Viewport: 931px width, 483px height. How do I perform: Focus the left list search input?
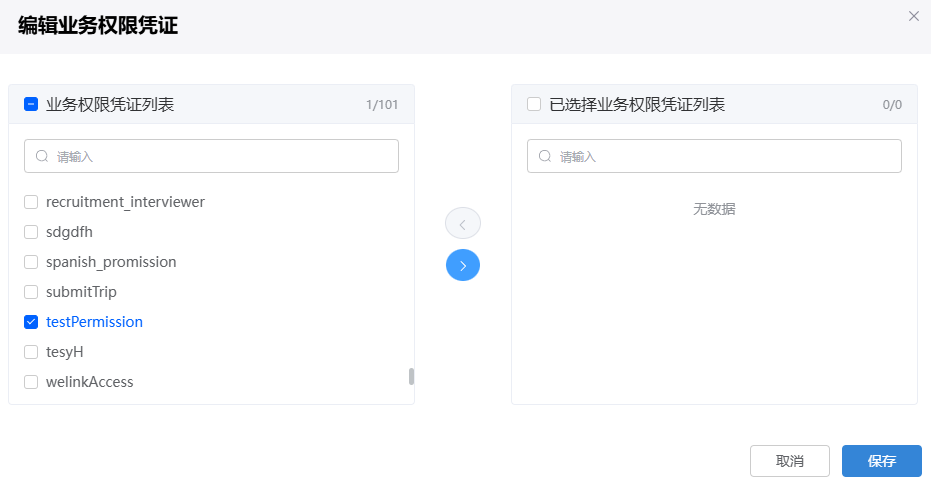211,156
